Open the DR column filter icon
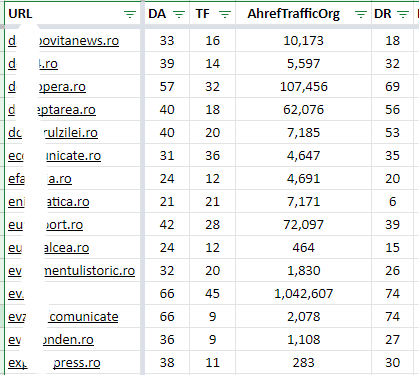 coord(403,14)
